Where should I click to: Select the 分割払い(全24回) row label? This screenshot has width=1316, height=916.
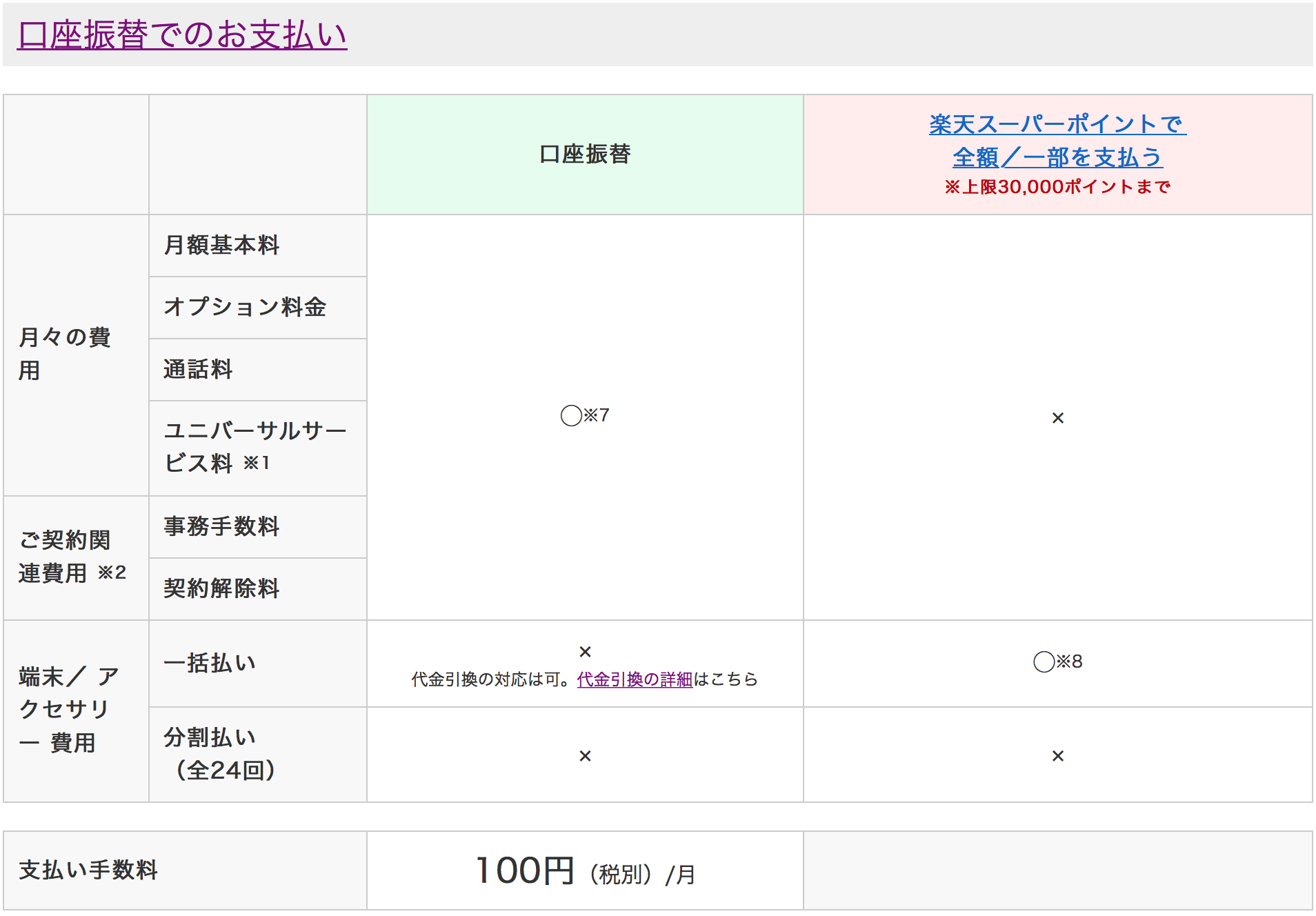click(x=220, y=754)
